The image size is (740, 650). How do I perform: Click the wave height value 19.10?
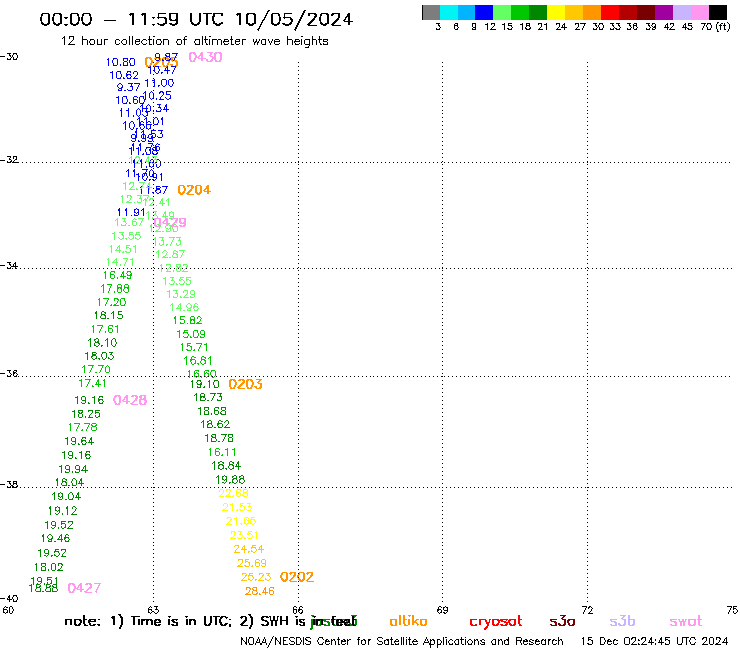coord(205,385)
